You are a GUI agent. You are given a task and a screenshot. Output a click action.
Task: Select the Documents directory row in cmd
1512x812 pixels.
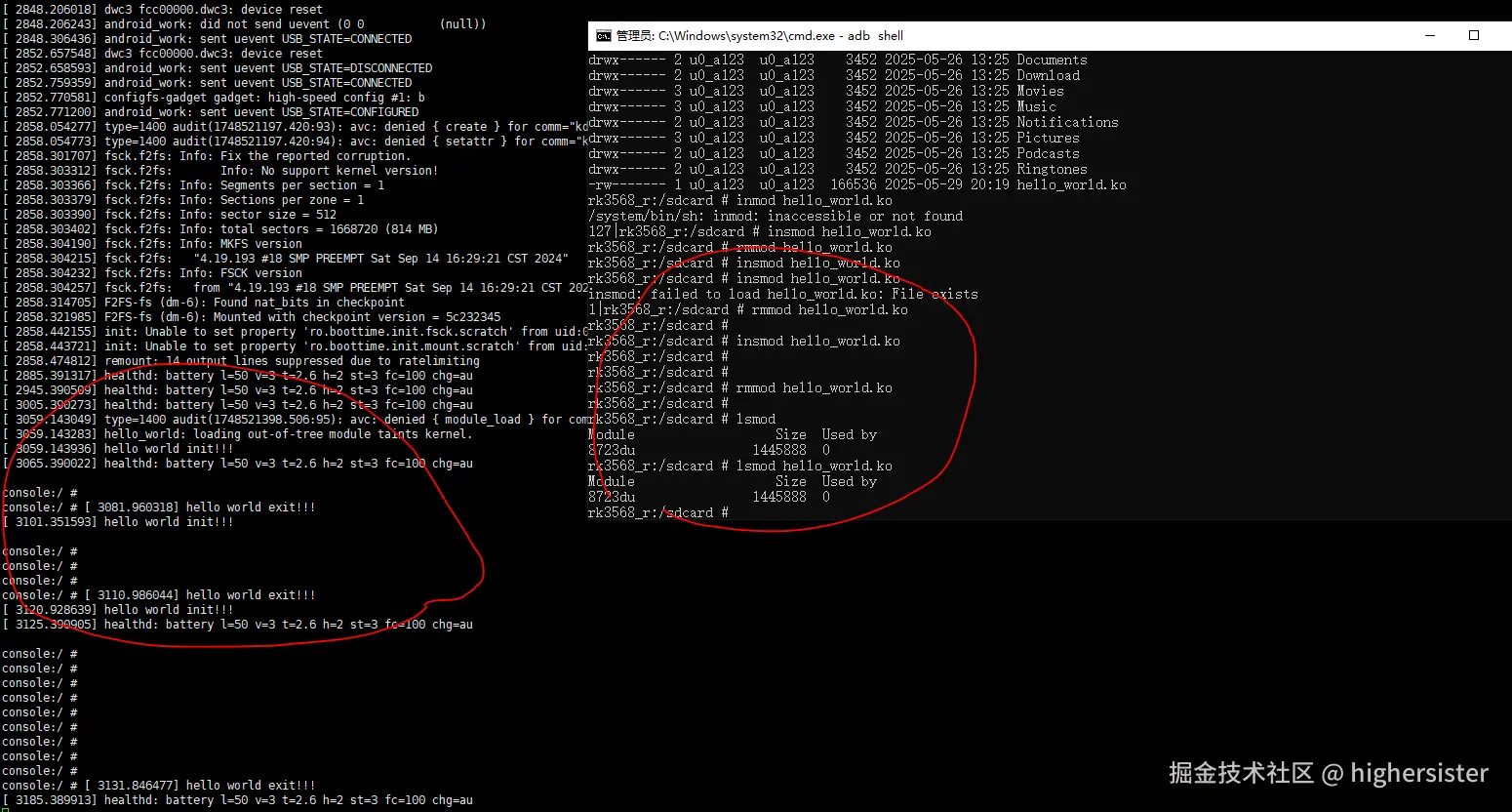pyautogui.click(x=838, y=60)
